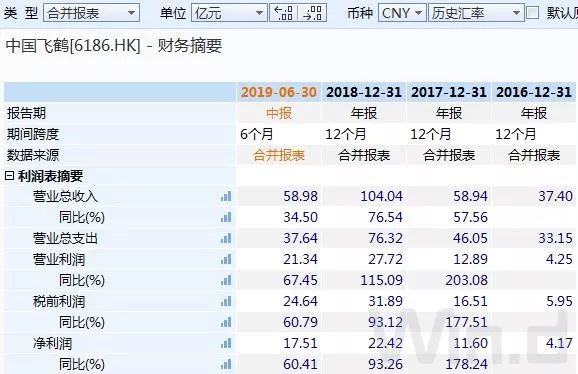Select net profit value 17.51
The image size is (578, 374).
point(300,343)
